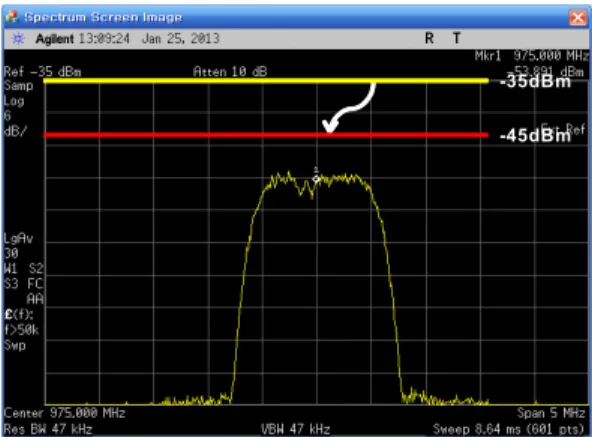
Task: Click the 'R' remote indicator
Action: coord(429,39)
